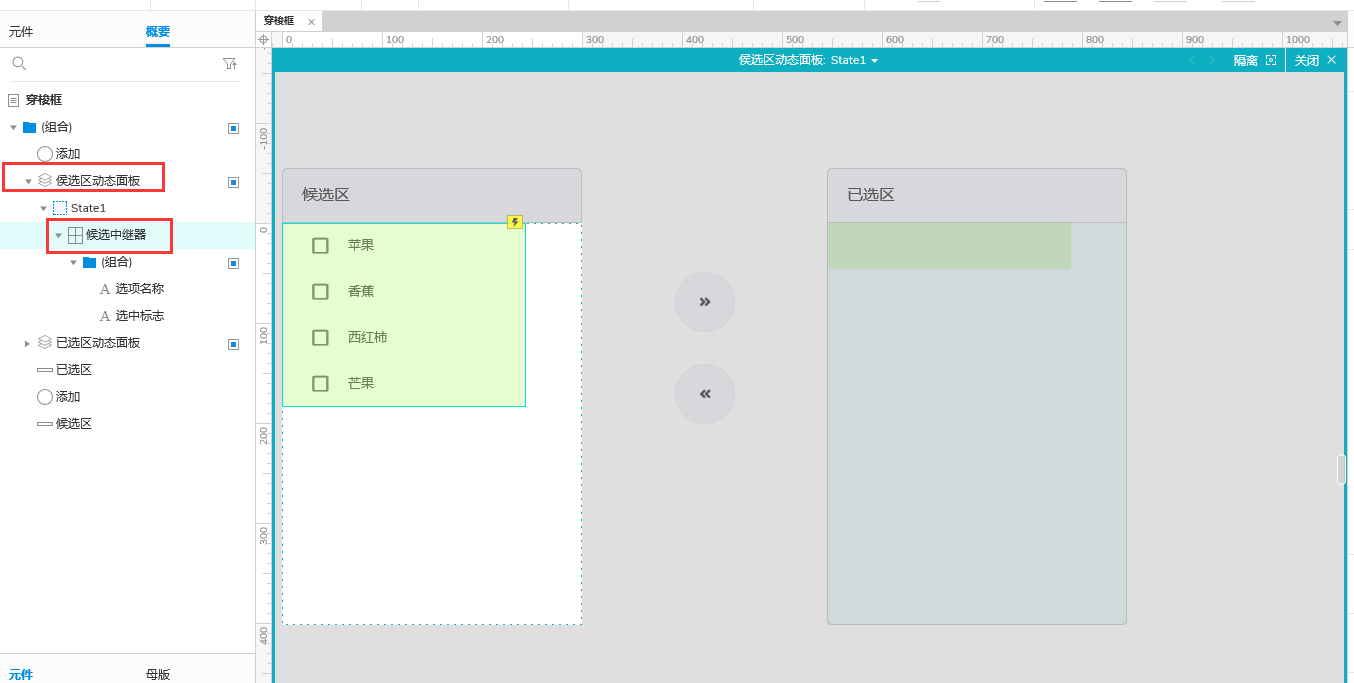Click the right-edge panel collapse handle
The height and width of the screenshot is (683, 1354).
[x=1342, y=469]
